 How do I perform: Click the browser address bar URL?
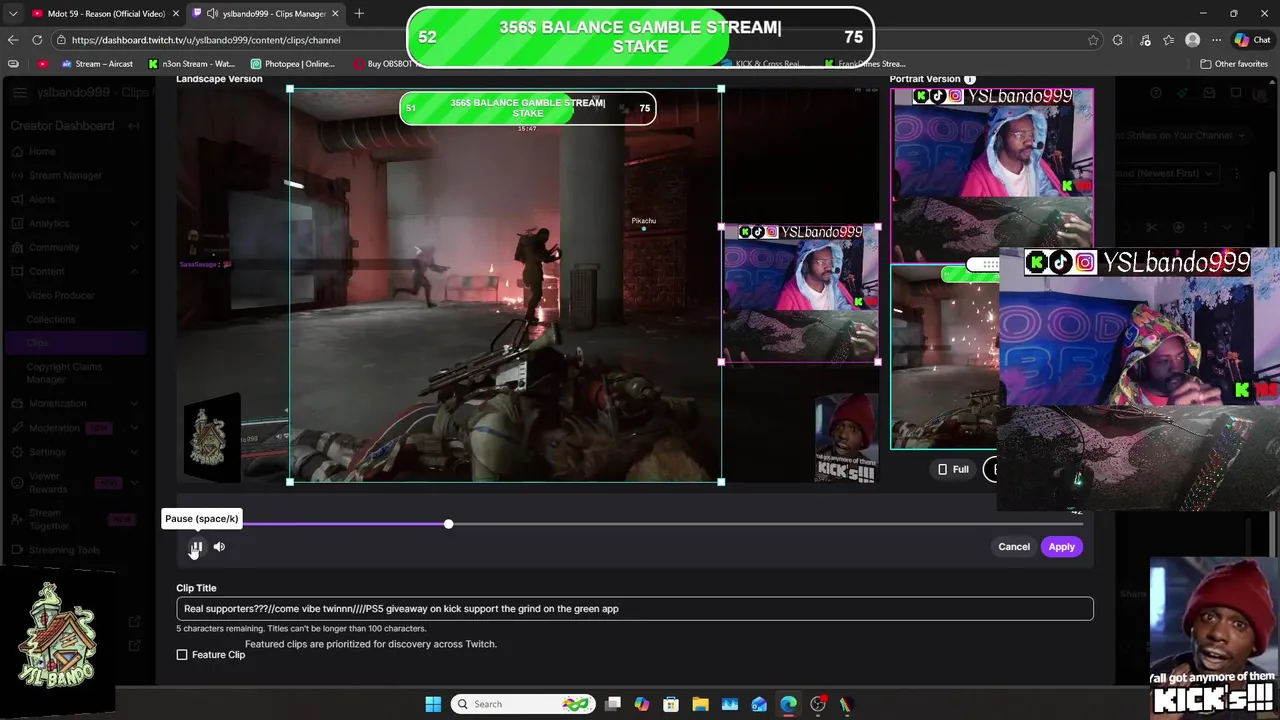pos(206,40)
